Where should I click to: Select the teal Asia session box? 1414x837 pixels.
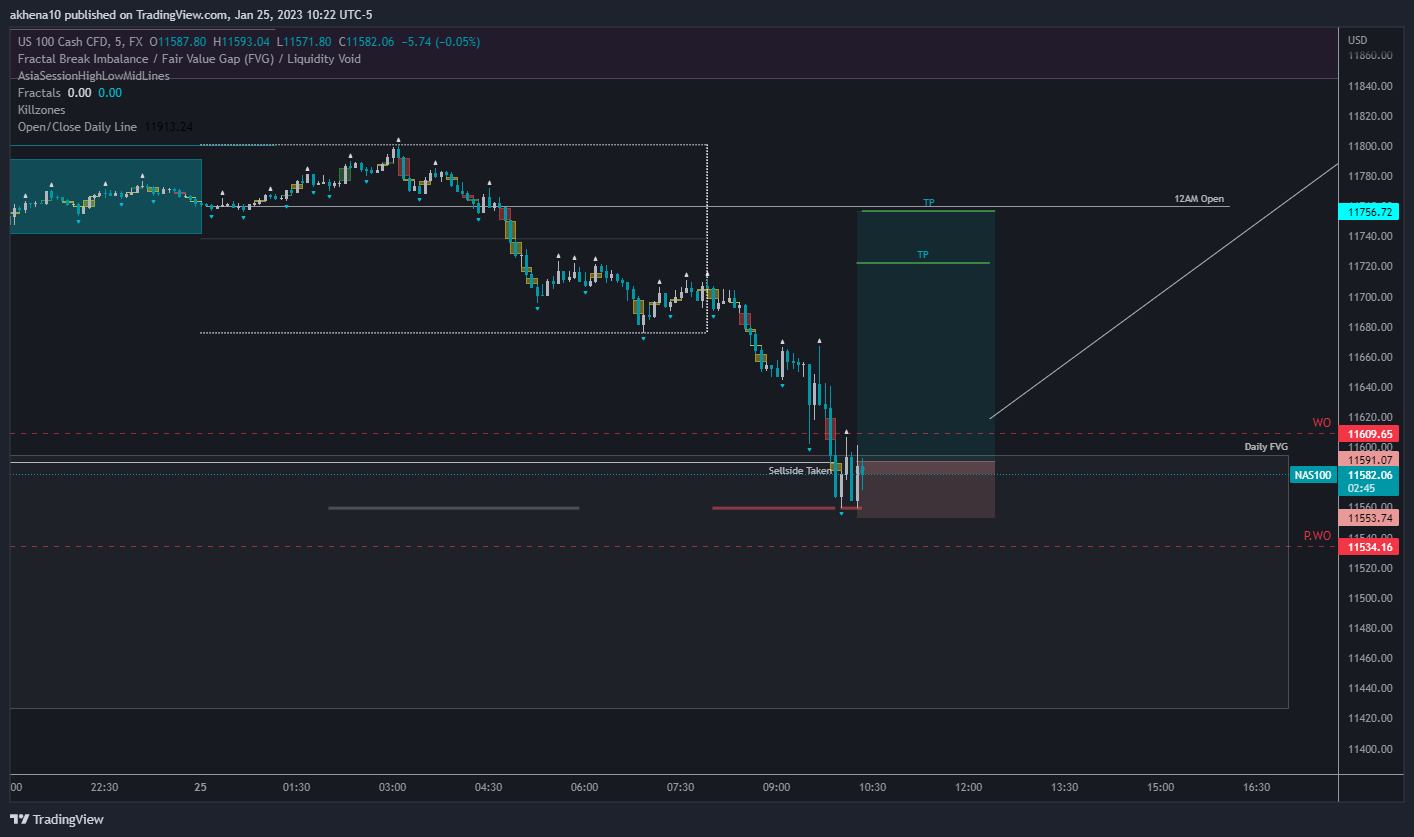(106, 196)
